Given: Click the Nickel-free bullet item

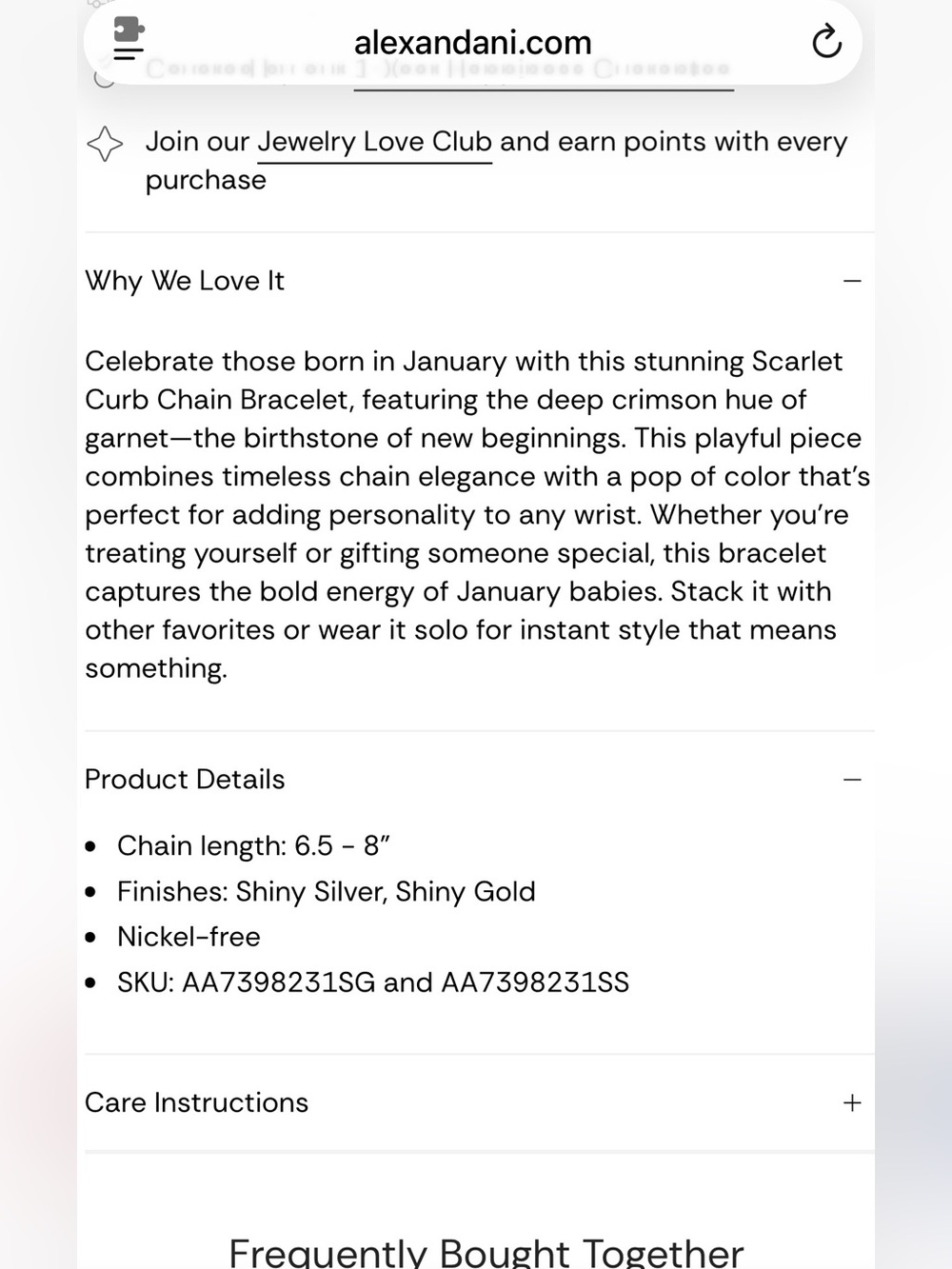Looking at the screenshot, I should (x=188, y=937).
